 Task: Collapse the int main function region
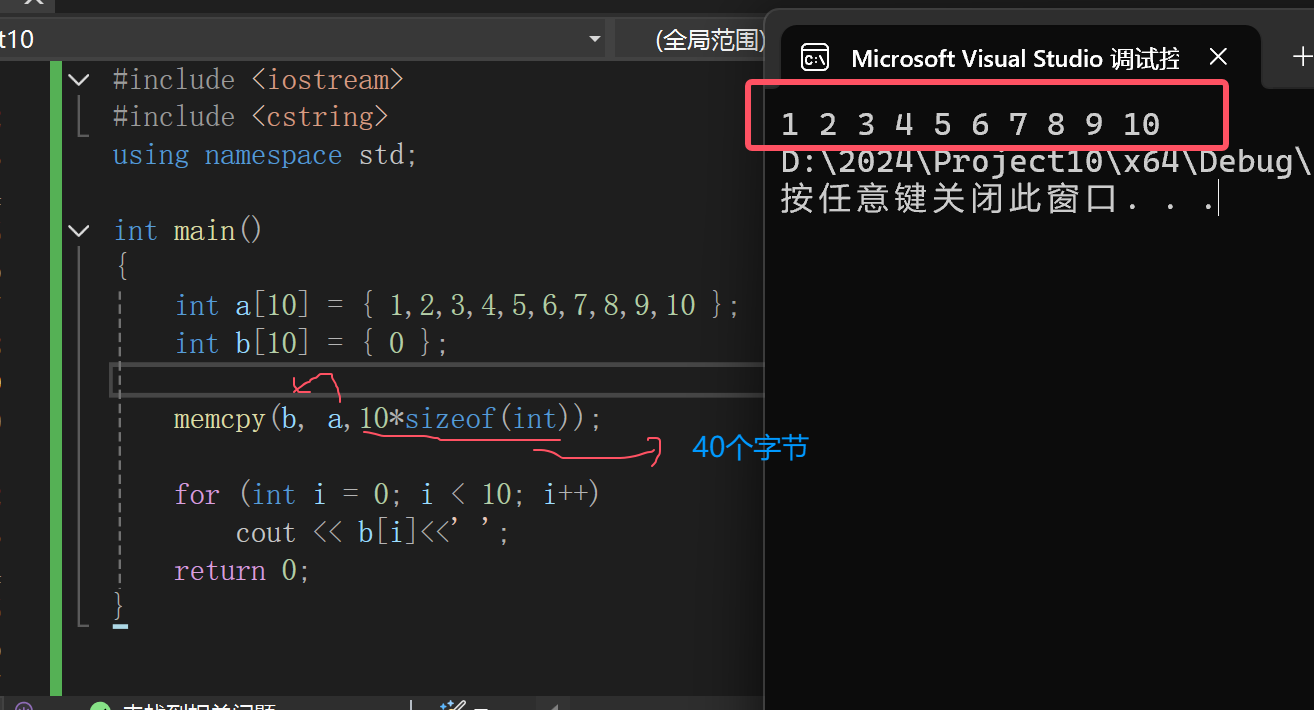point(79,230)
